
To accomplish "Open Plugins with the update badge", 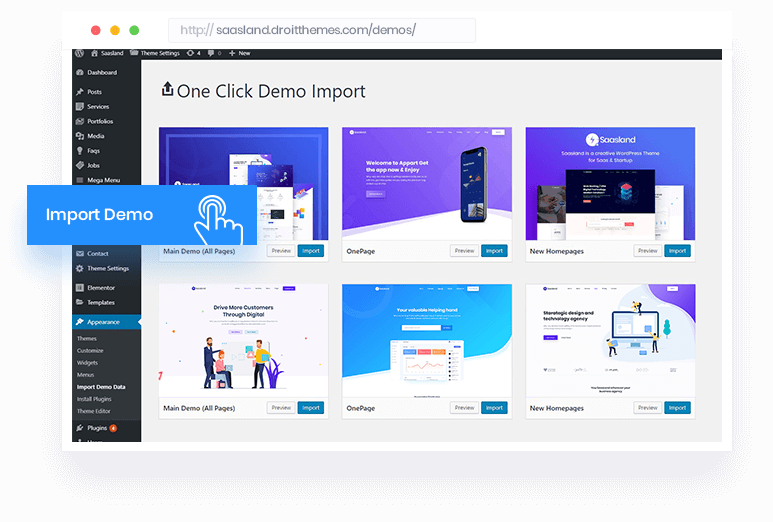I will tap(100, 427).
